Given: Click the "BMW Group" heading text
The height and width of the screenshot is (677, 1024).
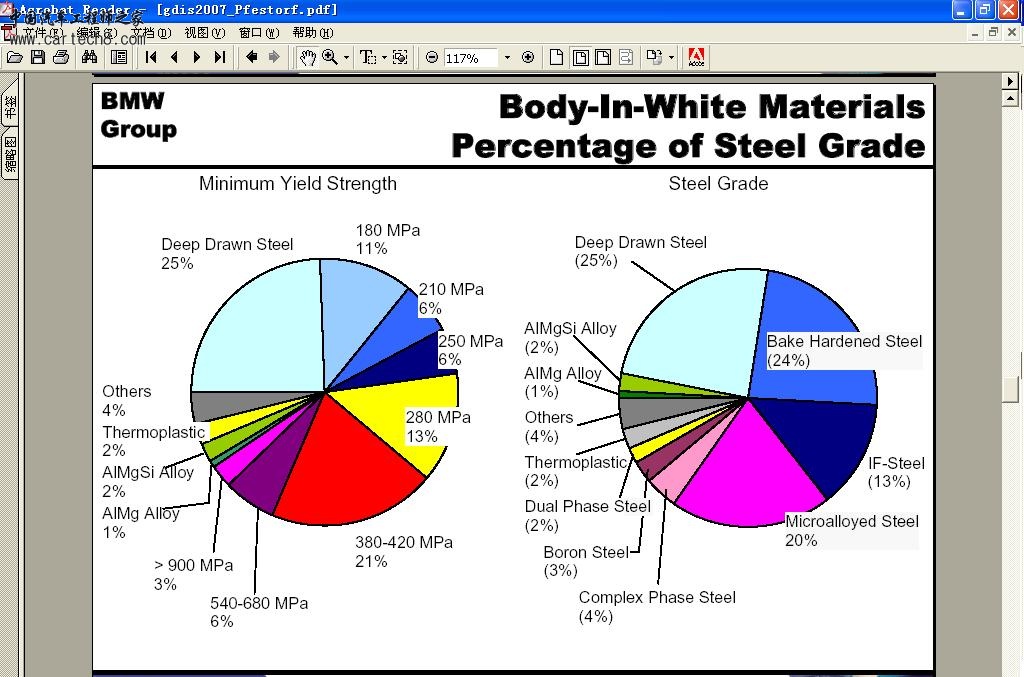Looking at the screenshot, I should point(138,115).
